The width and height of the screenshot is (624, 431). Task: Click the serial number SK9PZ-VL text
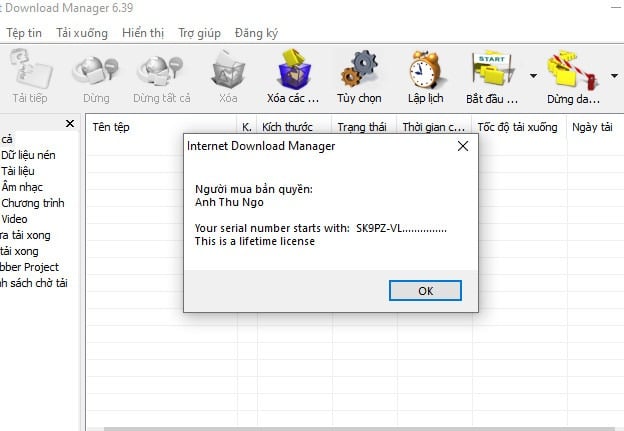401,228
